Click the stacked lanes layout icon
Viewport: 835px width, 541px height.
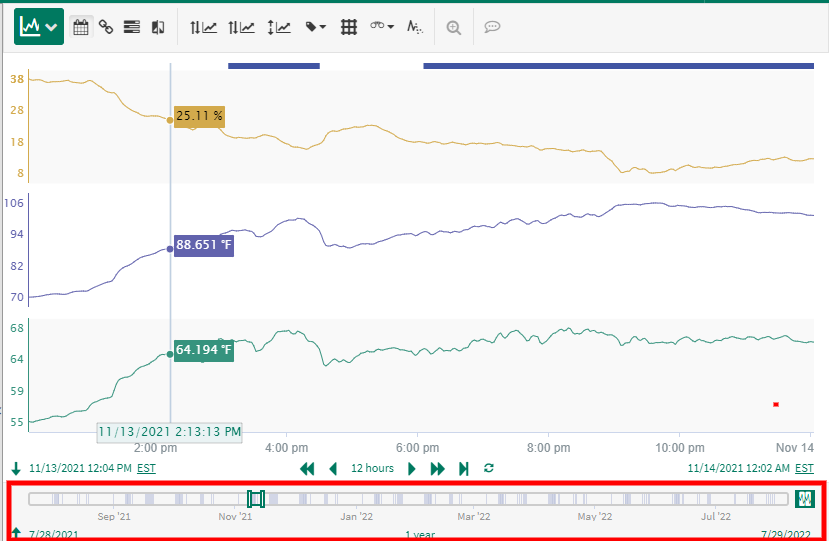(x=131, y=27)
